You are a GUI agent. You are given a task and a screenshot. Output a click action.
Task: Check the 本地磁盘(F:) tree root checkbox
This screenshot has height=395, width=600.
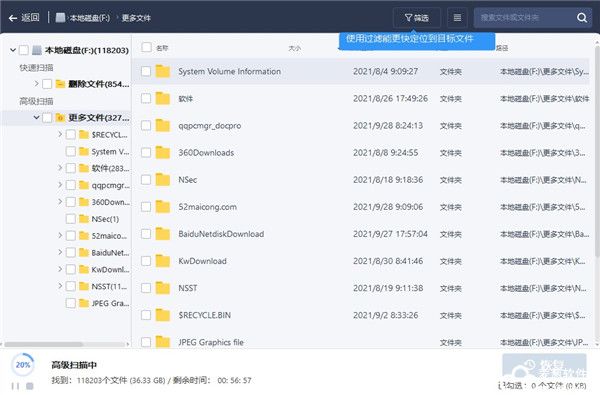[24, 50]
